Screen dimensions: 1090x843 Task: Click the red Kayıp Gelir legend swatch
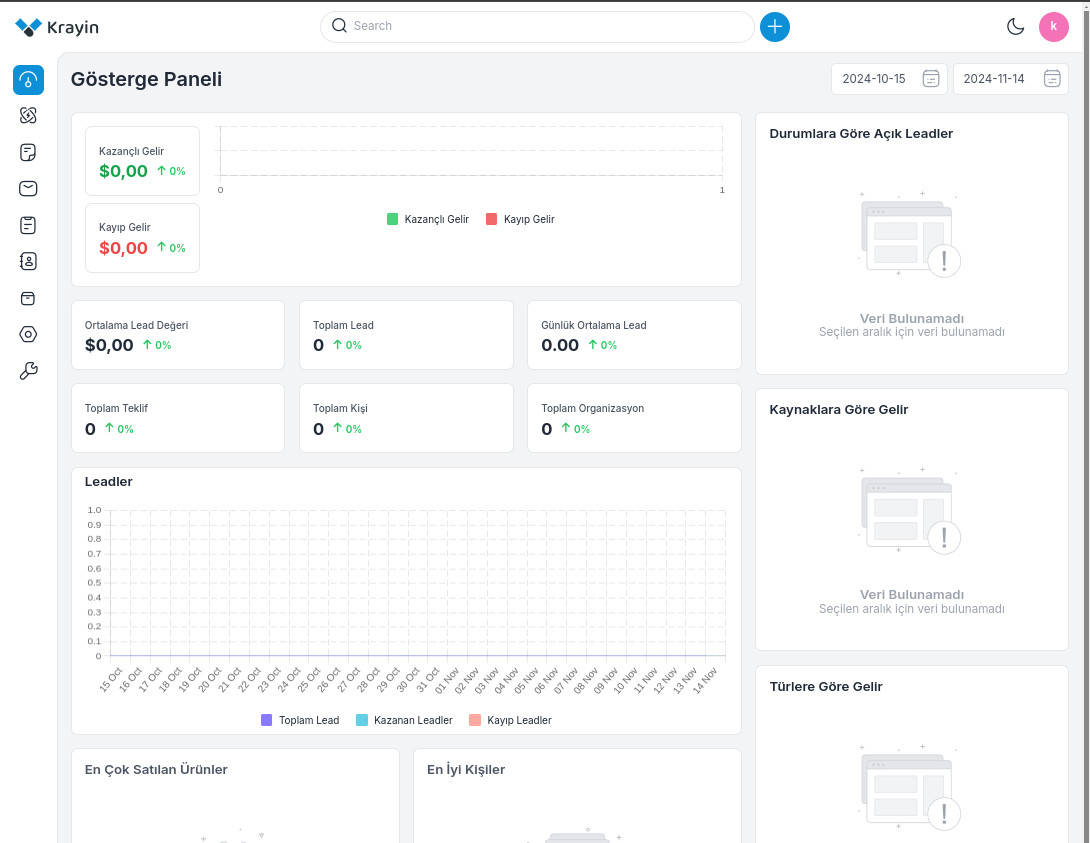click(491, 219)
